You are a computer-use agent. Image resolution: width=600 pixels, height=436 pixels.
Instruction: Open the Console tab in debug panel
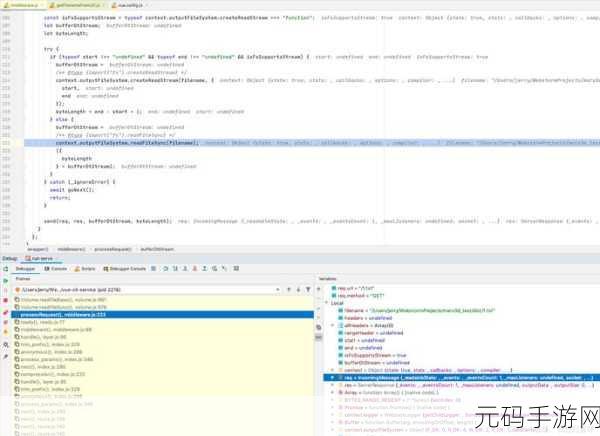56,269
